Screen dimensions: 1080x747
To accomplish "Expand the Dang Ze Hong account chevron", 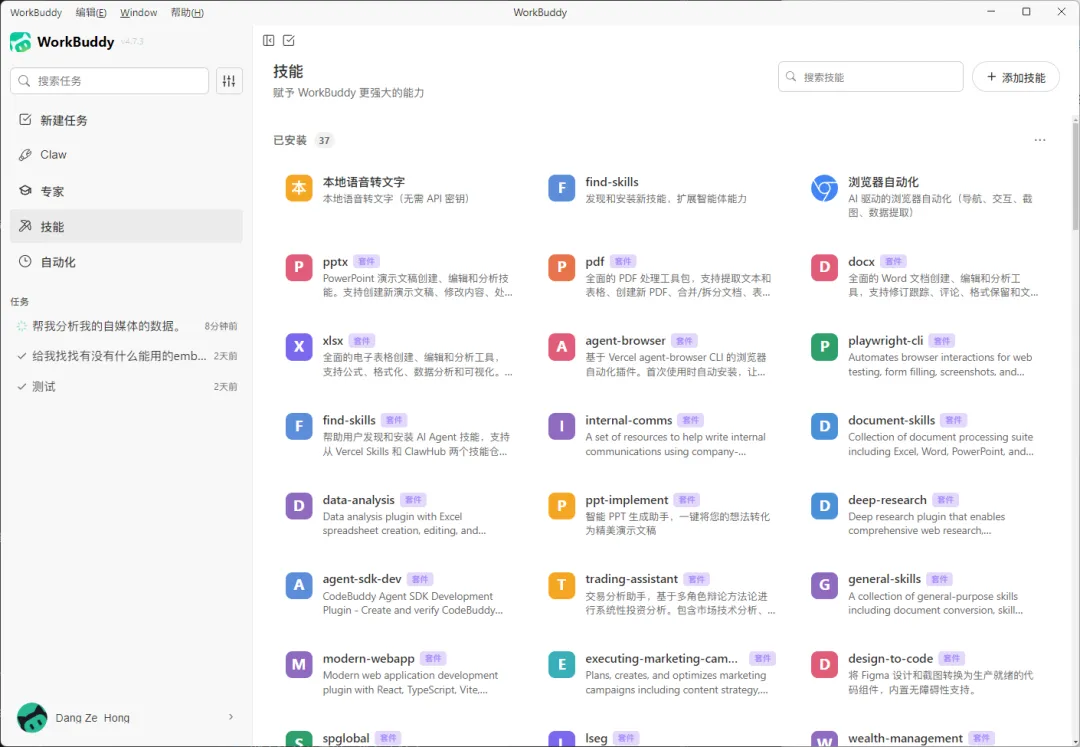I will [x=231, y=717].
